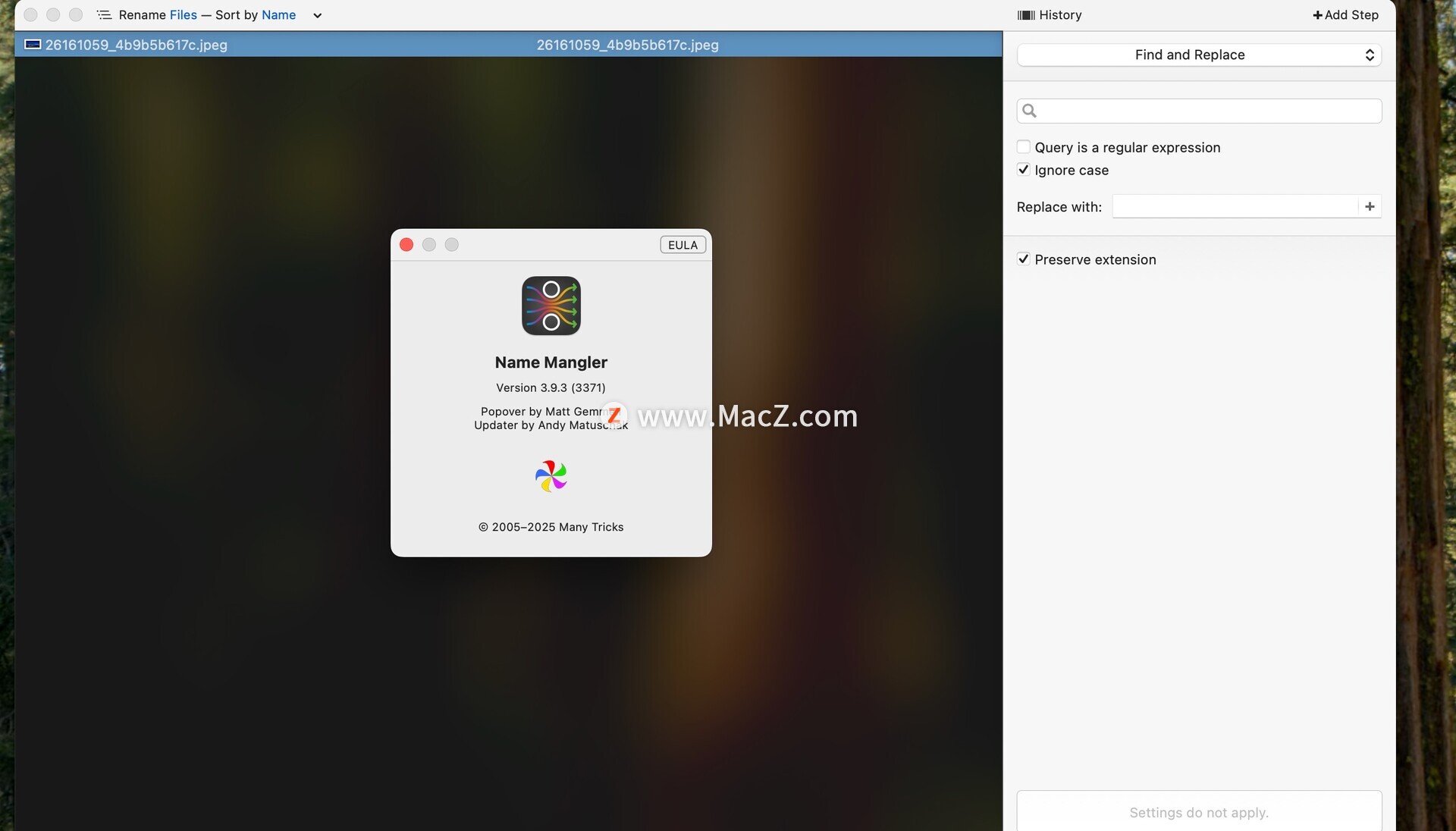Open the Find and Replace action dropdown

(x=1198, y=55)
